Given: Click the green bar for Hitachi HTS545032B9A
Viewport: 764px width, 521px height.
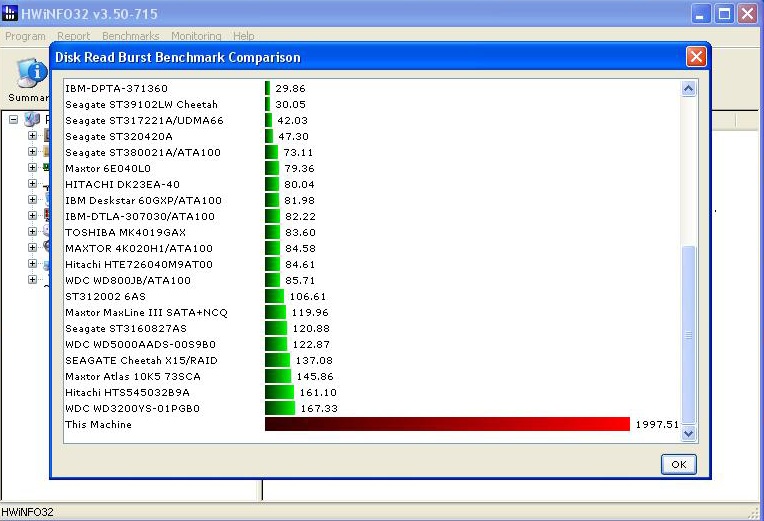Looking at the screenshot, I should (x=280, y=392).
